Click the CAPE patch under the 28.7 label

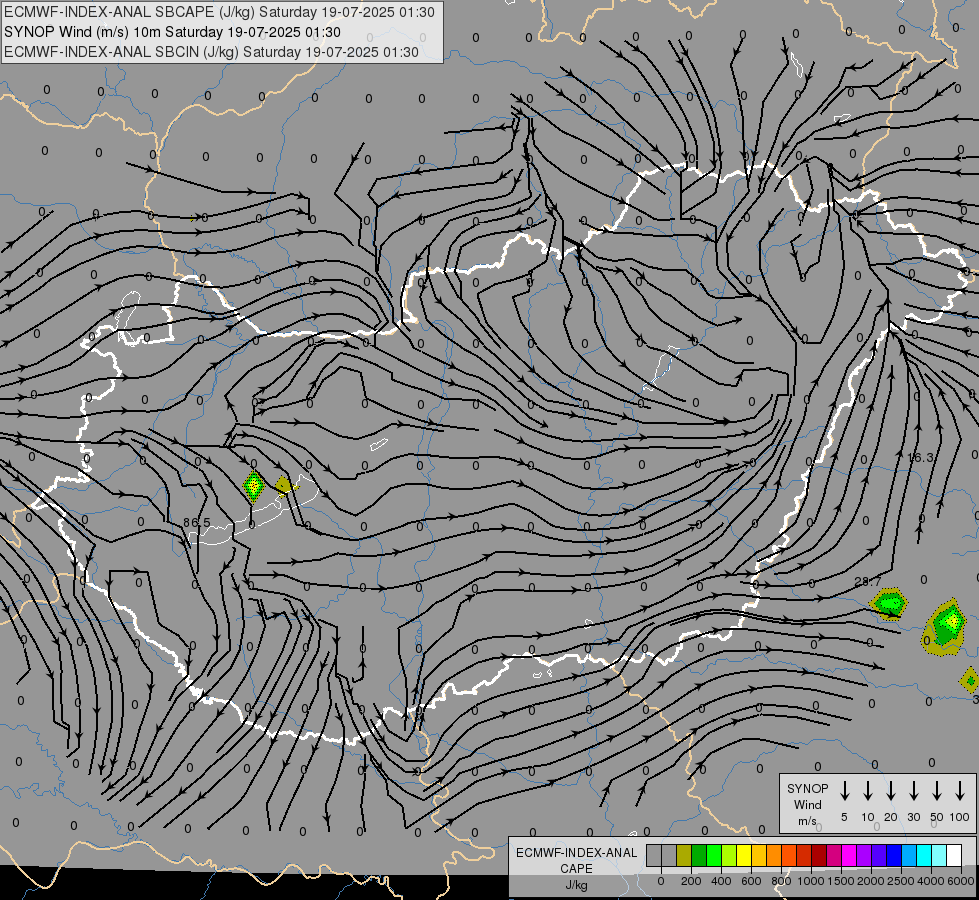(889, 604)
